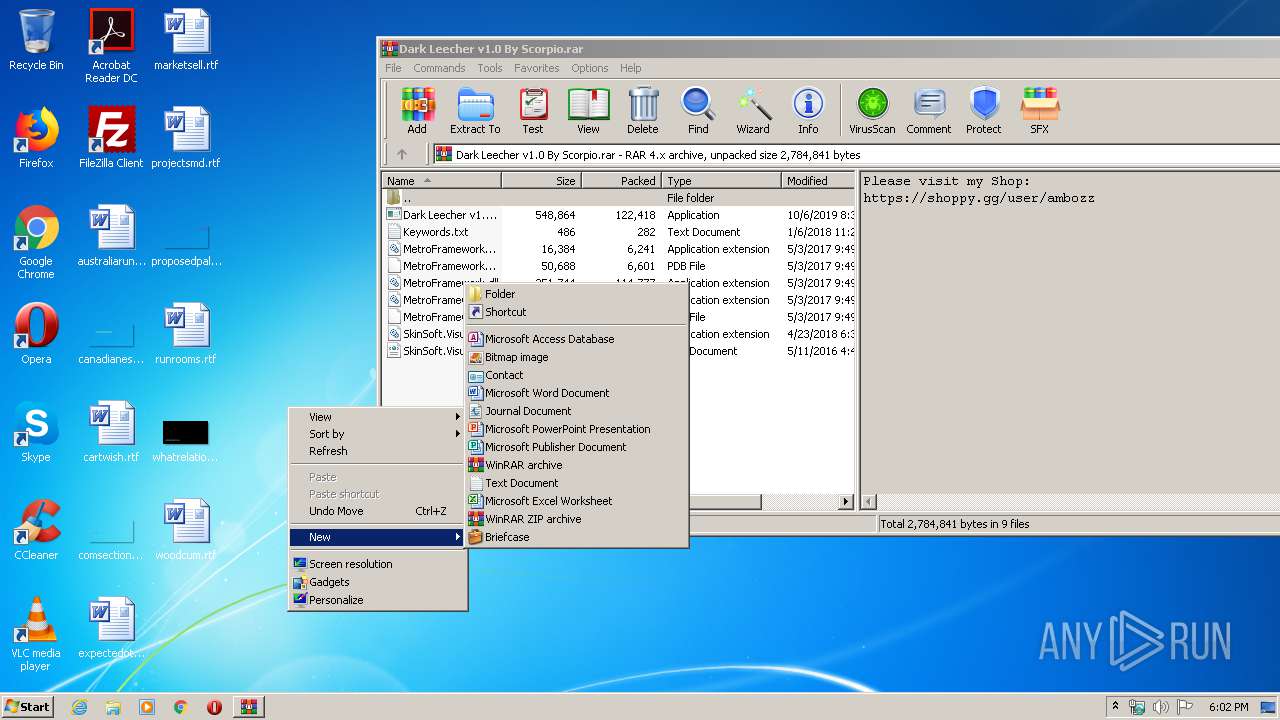This screenshot has height=720, width=1280.
Task: Click the Add toolbar icon in WinRAR
Action: [417, 110]
